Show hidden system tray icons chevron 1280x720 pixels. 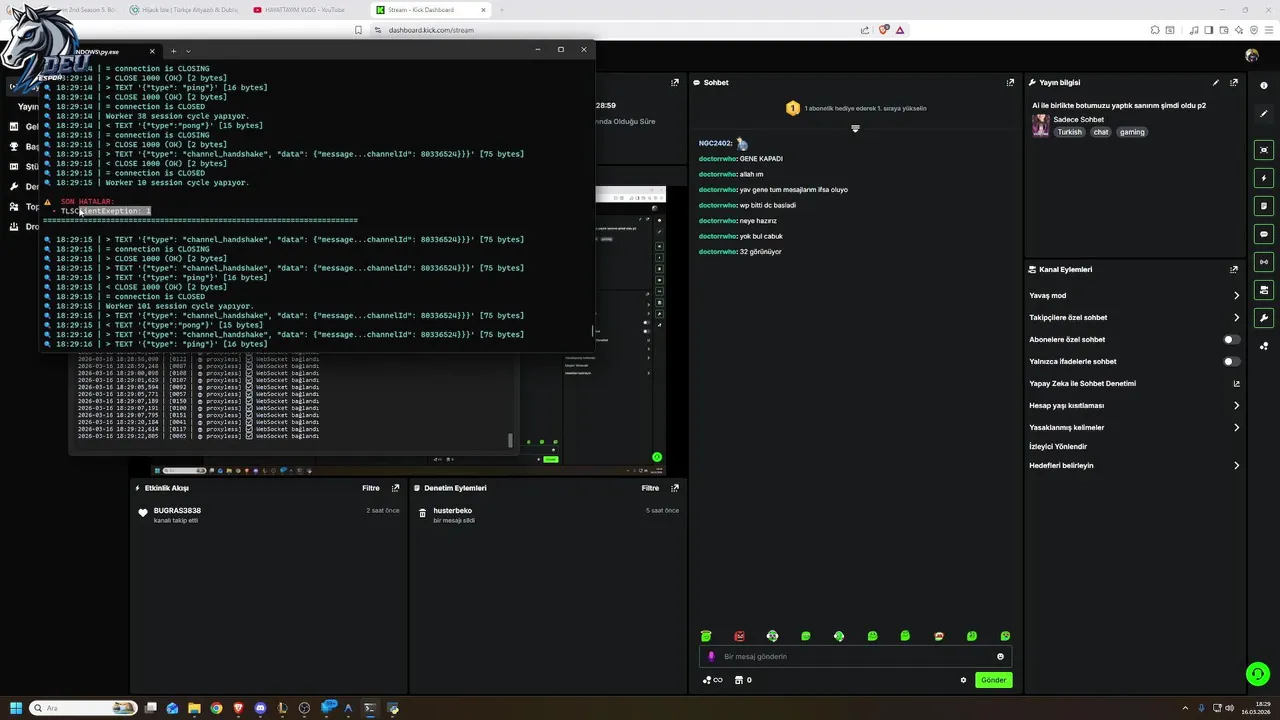[1186, 708]
